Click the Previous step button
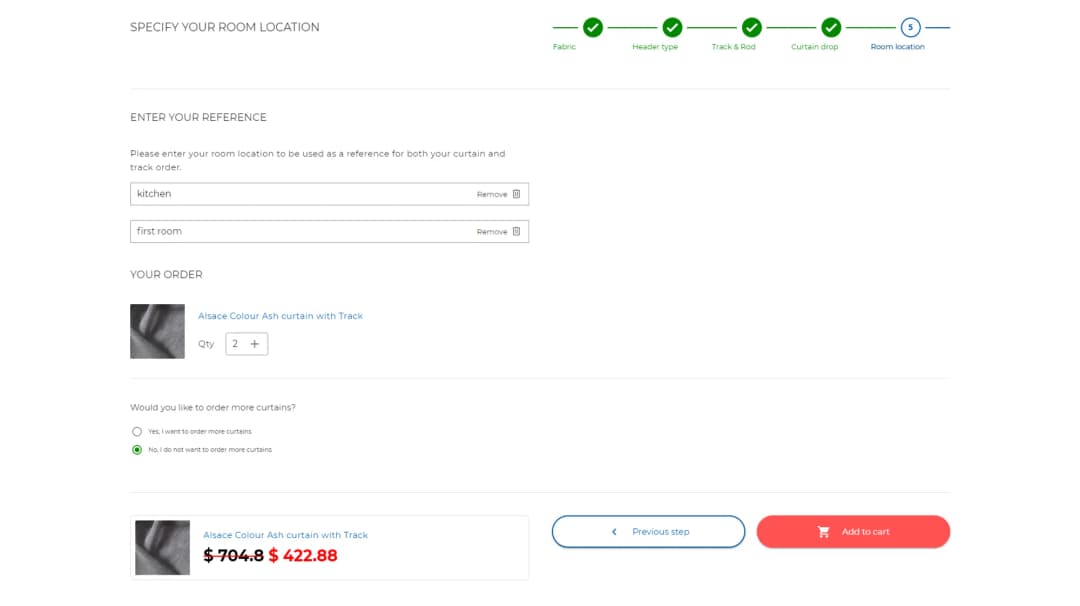 coord(648,531)
